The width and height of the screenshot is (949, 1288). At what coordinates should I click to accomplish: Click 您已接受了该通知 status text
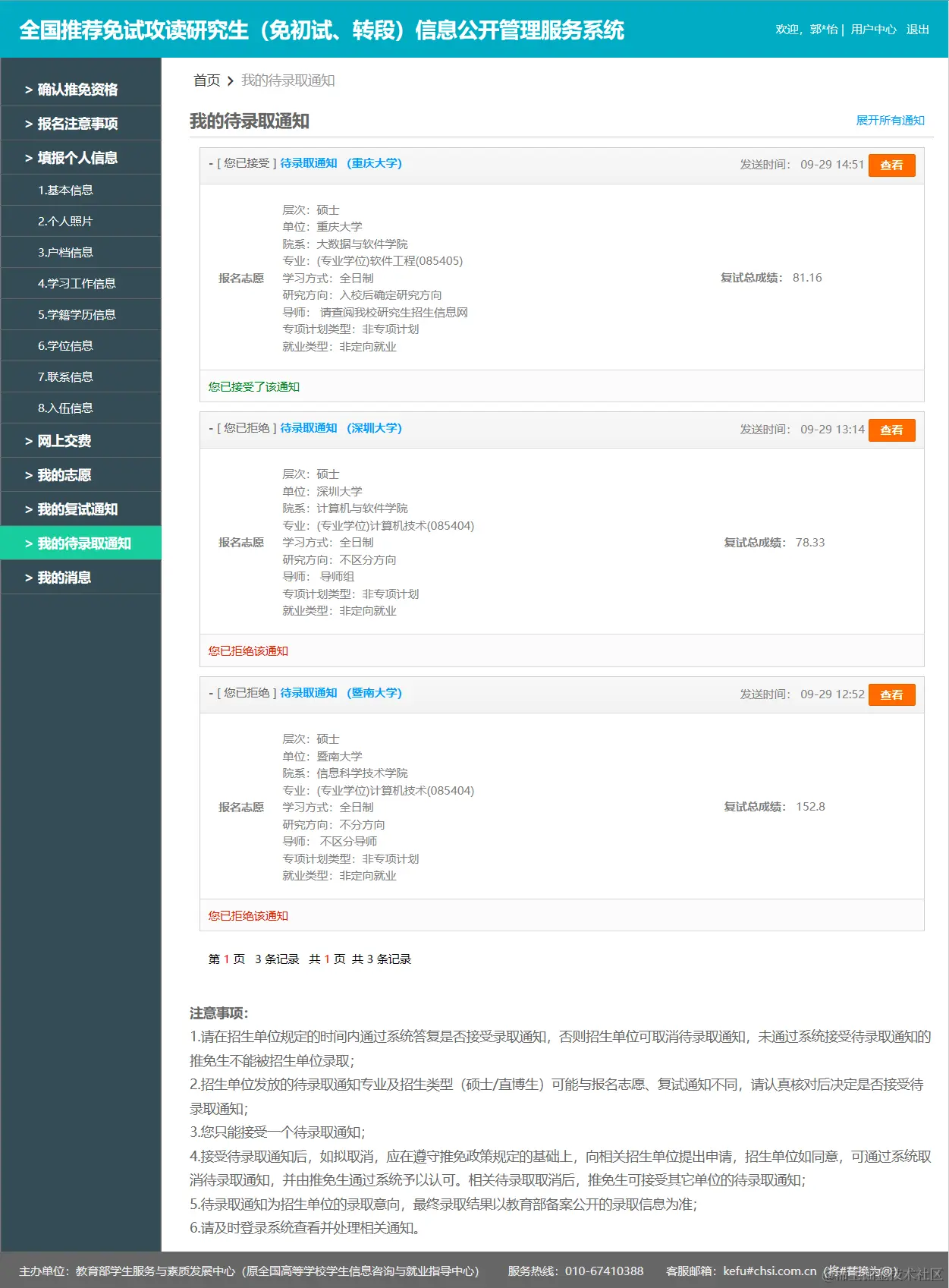(x=254, y=387)
